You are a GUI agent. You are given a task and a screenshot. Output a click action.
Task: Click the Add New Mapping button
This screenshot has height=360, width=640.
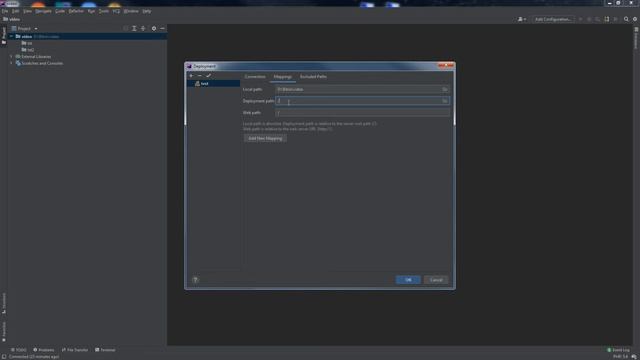265,138
